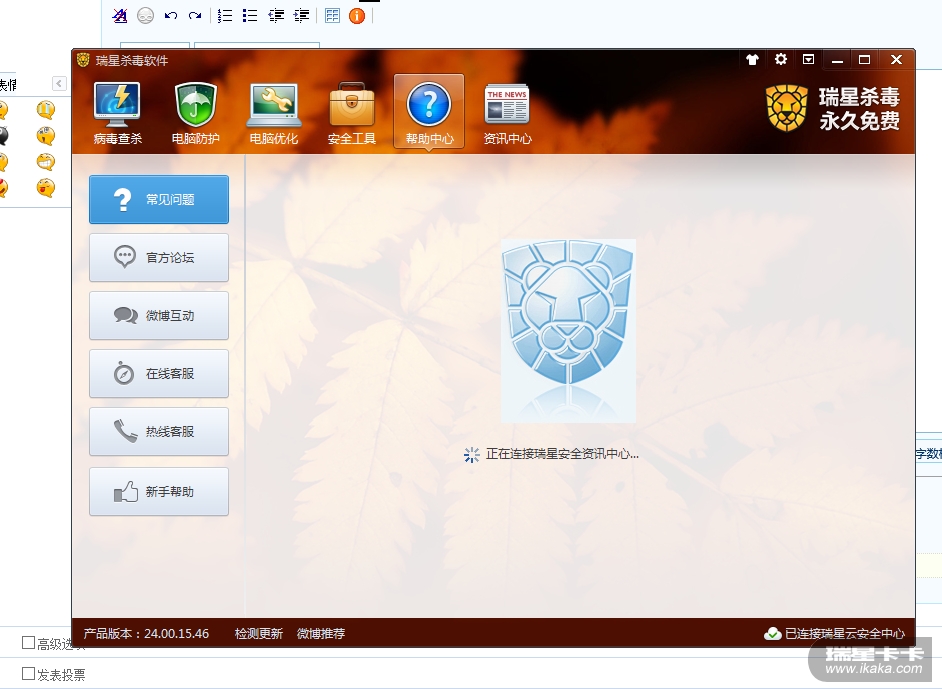Screen dimensions: 942x689
Task: Minimize the Rising antivirus window
Action: (x=837, y=59)
